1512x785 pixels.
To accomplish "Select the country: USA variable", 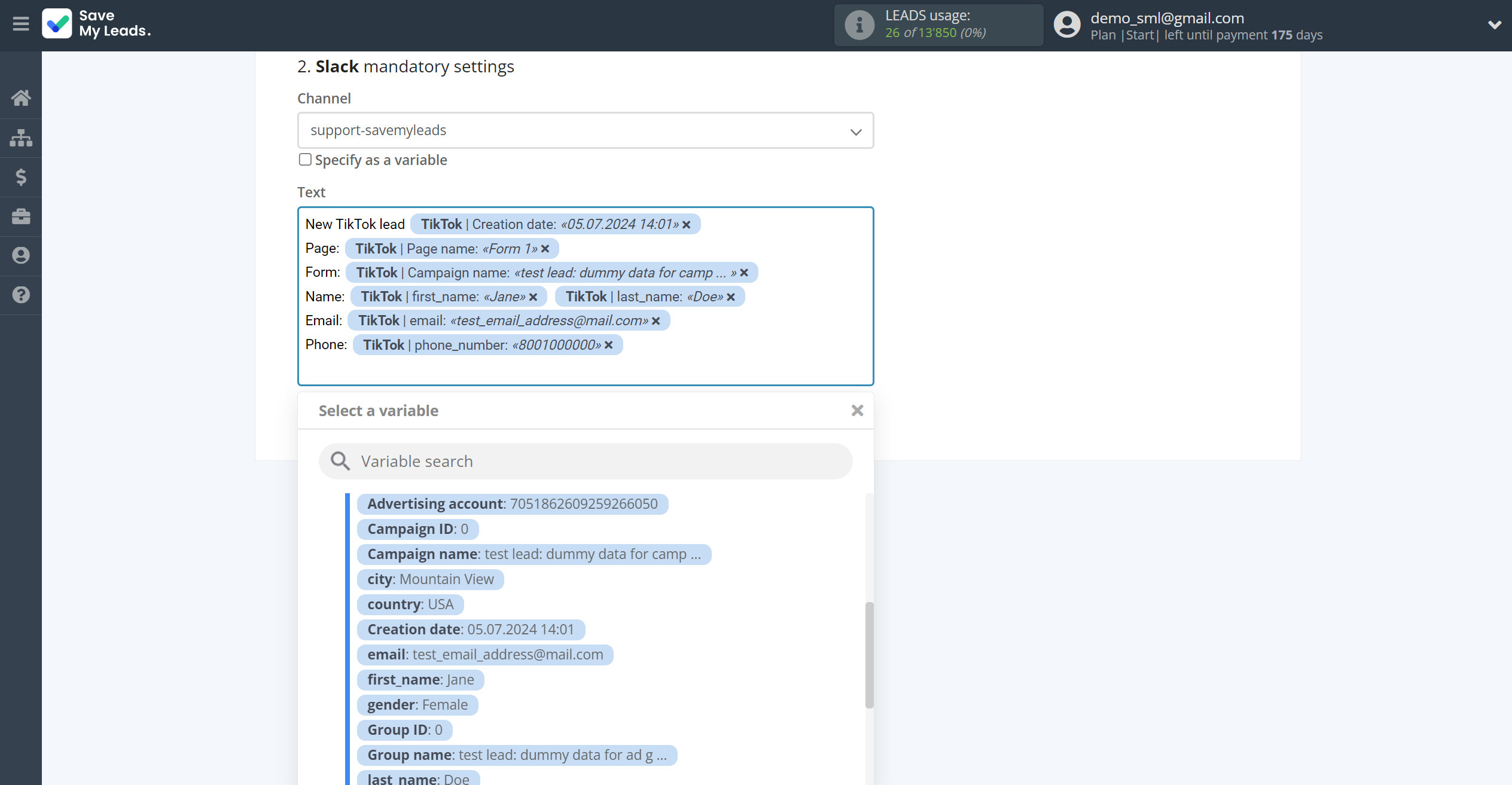I will 410,604.
